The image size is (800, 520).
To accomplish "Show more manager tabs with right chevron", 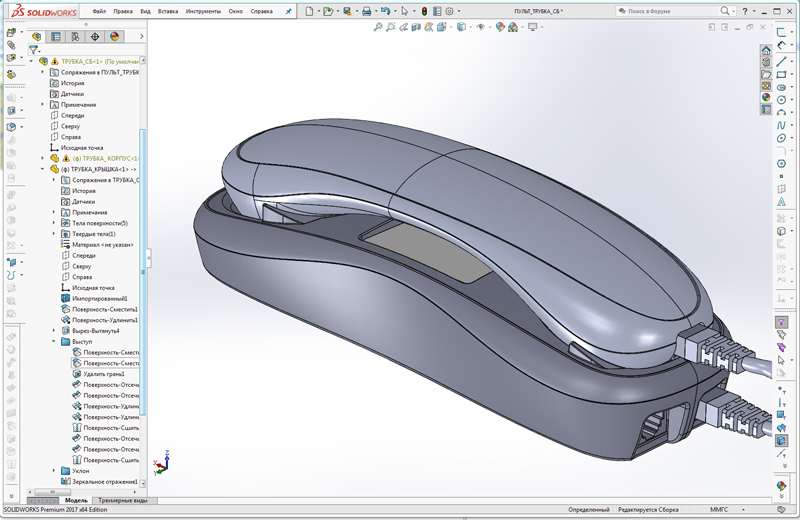I will (142, 36).
